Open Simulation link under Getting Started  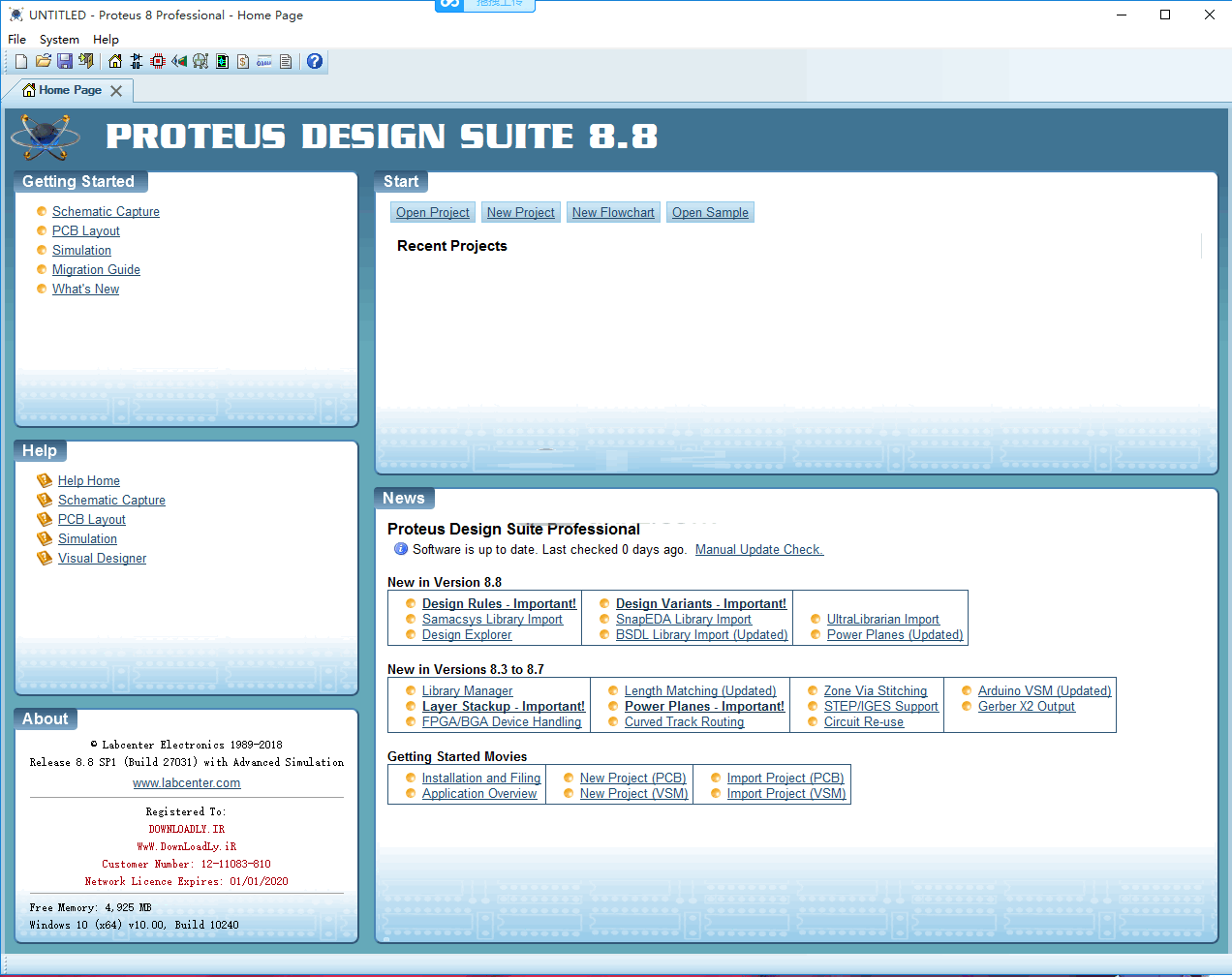81,251
